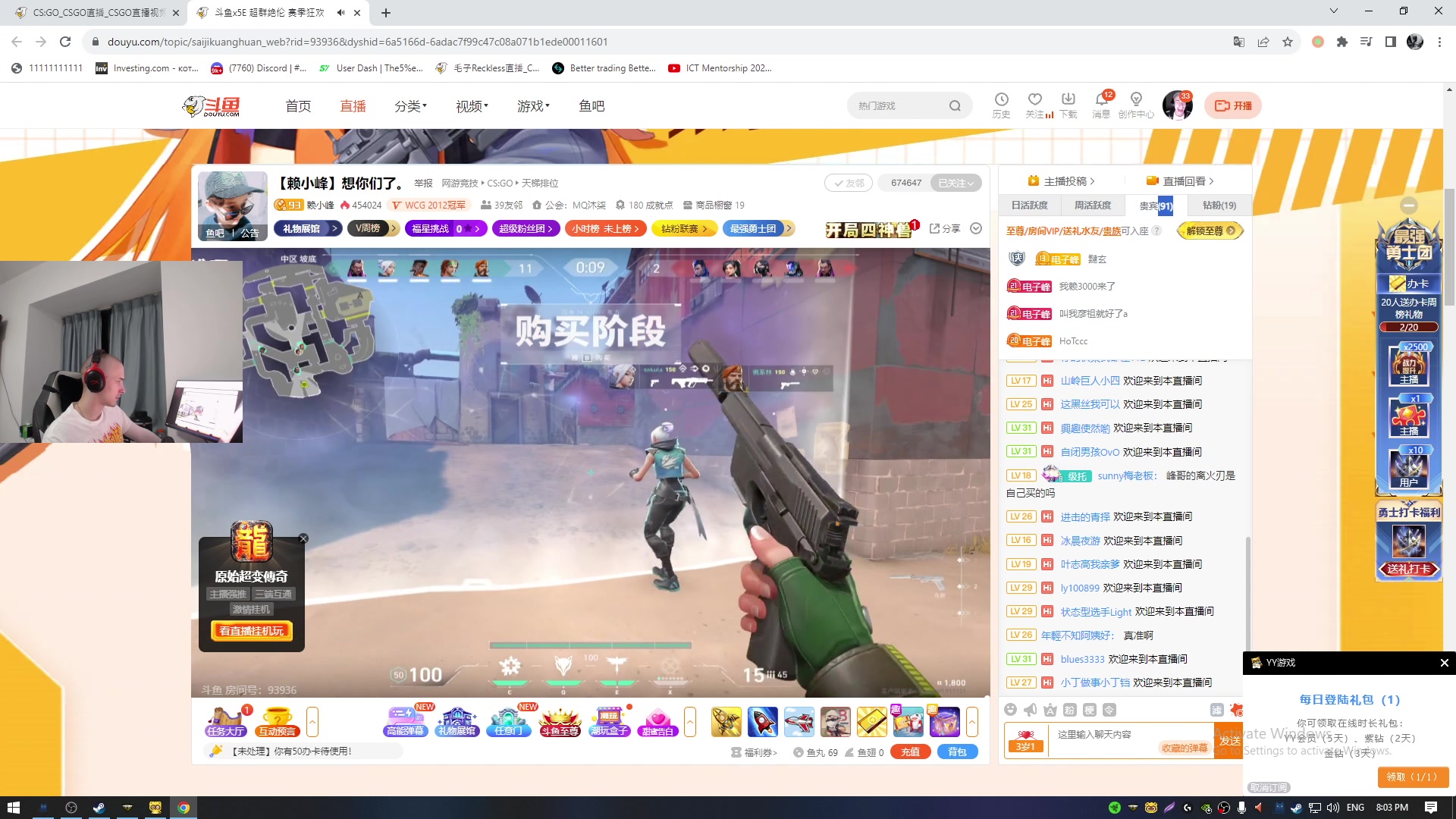Screen dimensions: 1456x819
Task: Click the 解锁至尊 unlock button
Action: pyautogui.click(x=1210, y=231)
